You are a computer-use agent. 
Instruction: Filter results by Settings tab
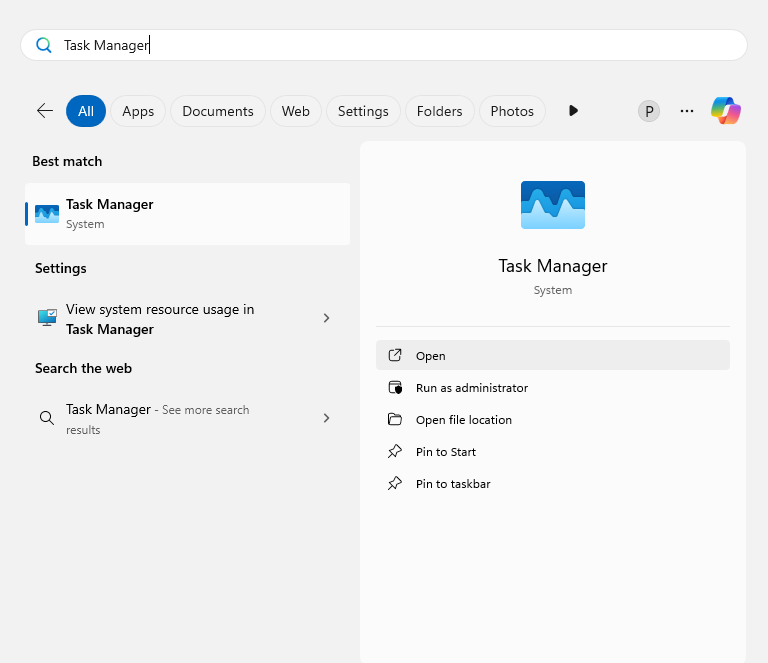coord(363,111)
